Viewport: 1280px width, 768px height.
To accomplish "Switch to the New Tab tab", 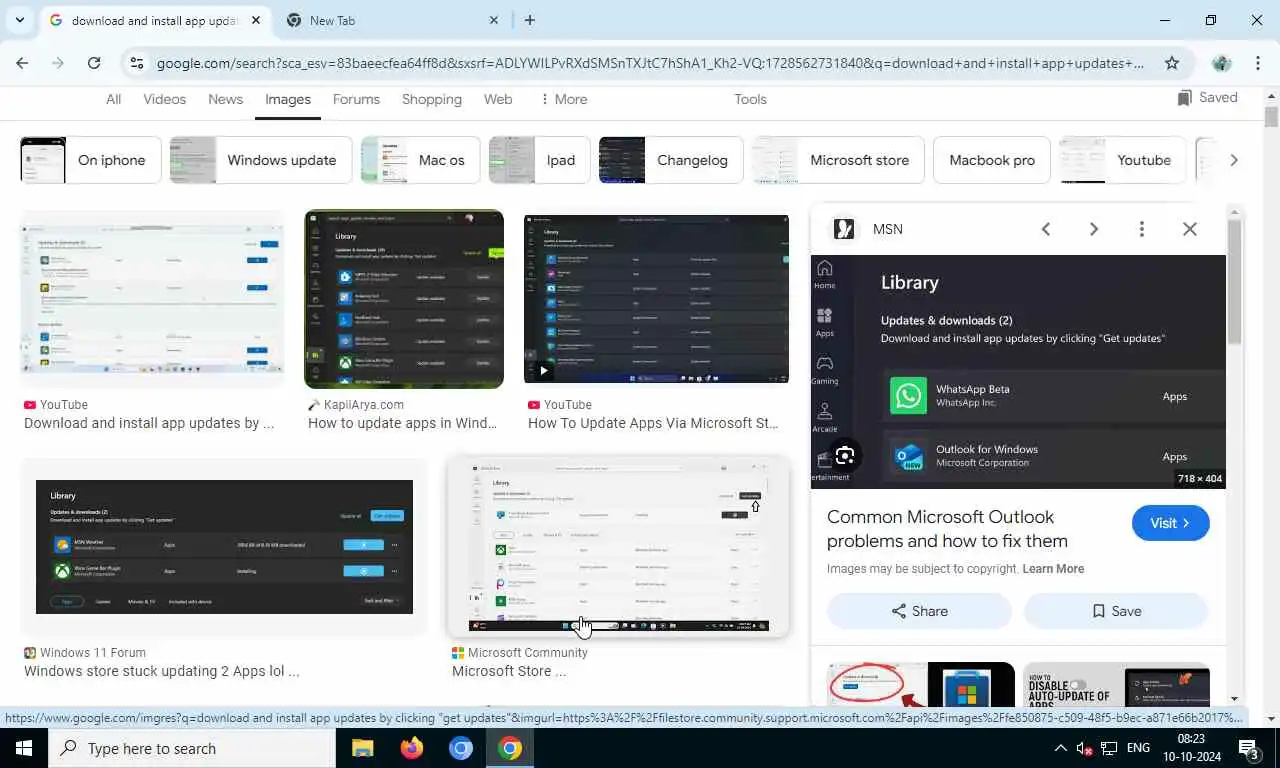I will point(390,20).
